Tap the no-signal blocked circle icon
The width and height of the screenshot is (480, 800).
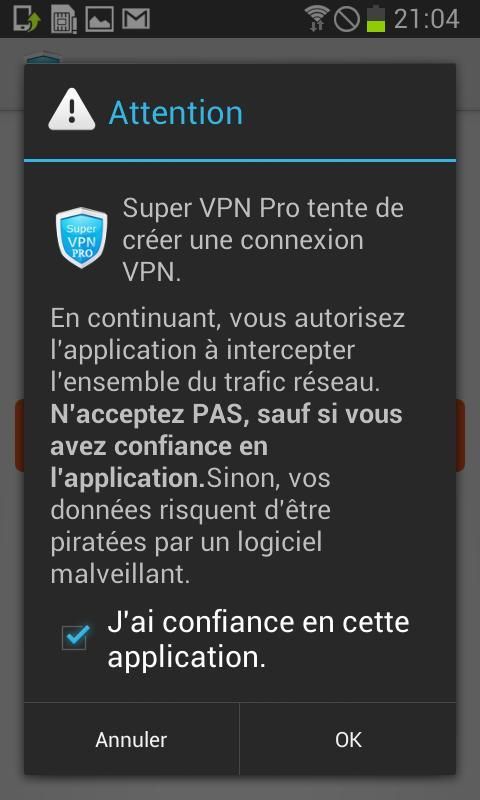click(347, 19)
